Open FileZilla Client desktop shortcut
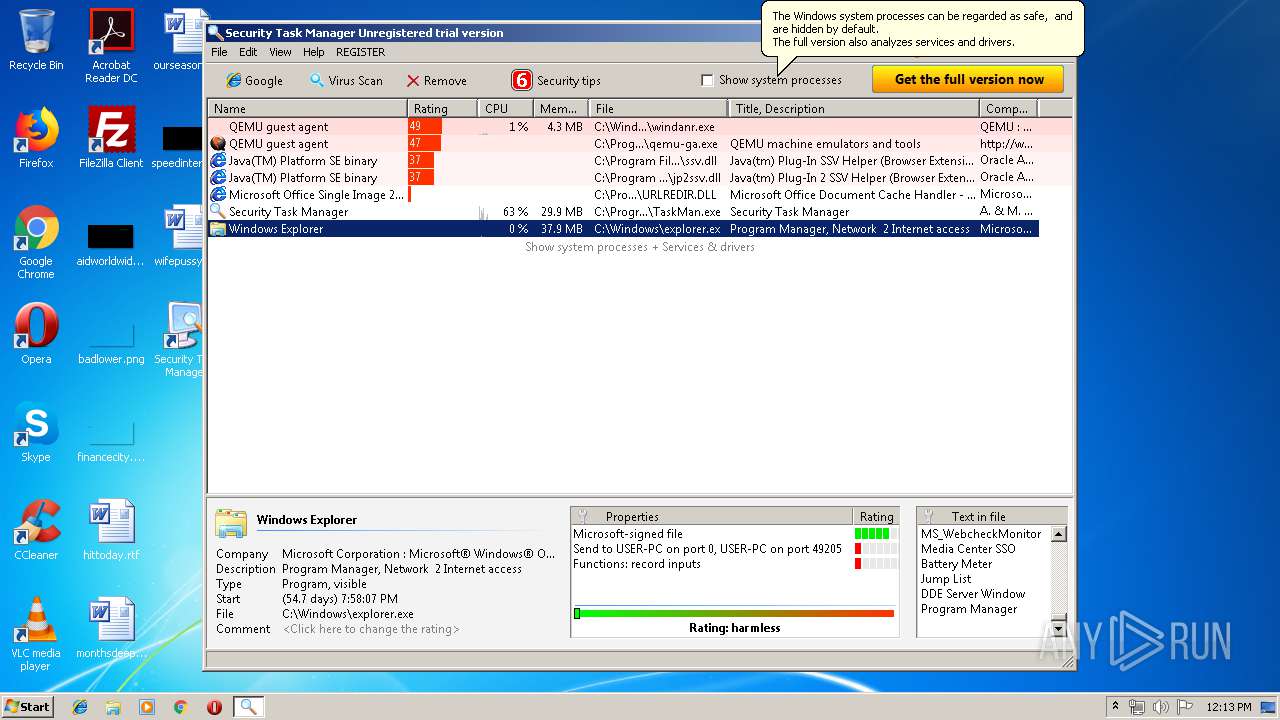 [x=111, y=138]
